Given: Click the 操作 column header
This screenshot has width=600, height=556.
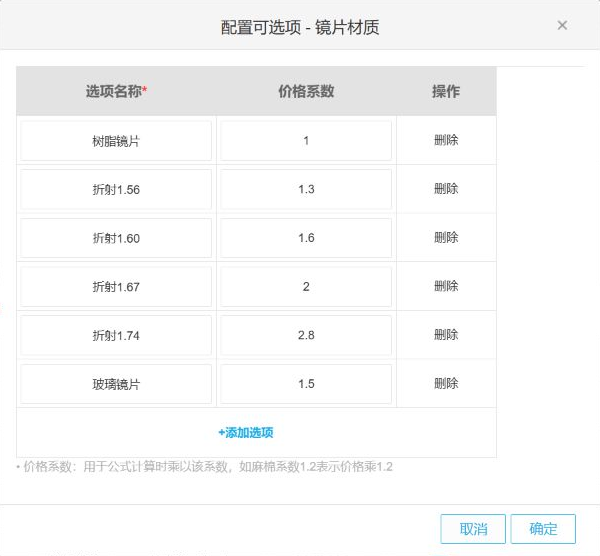Looking at the screenshot, I should click(x=446, y=91).
